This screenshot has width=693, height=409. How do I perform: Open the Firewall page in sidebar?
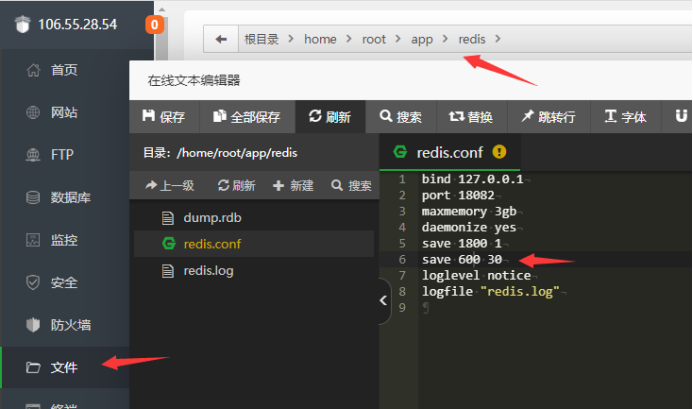coord(70,325)
